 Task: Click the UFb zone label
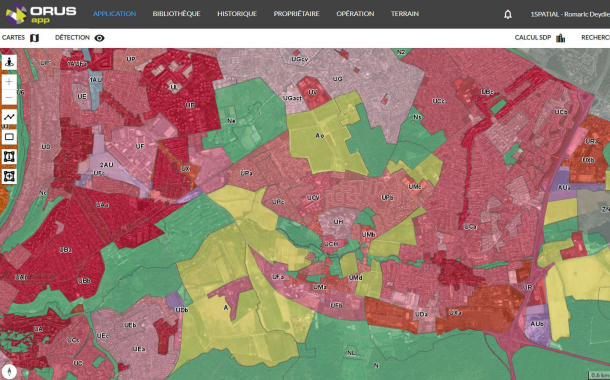coord(336,305)
